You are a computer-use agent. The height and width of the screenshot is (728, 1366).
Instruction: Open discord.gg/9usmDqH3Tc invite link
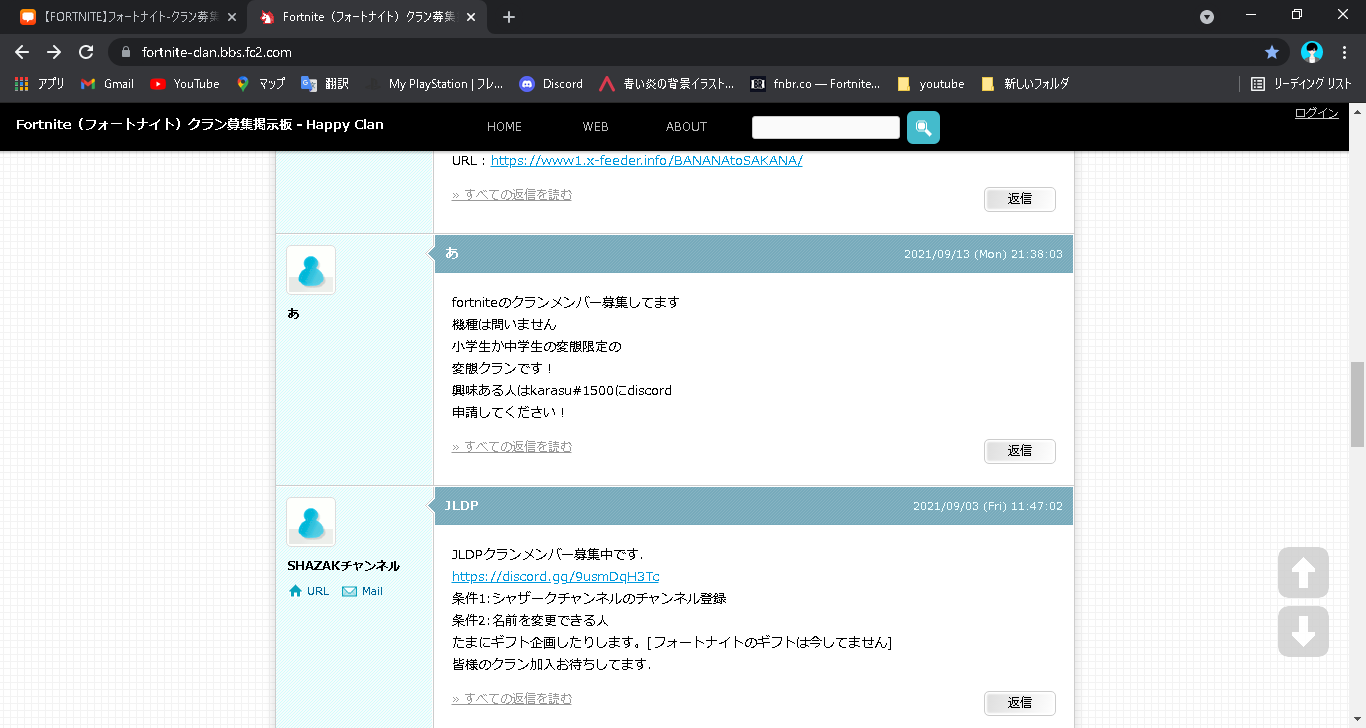(555, 576)
